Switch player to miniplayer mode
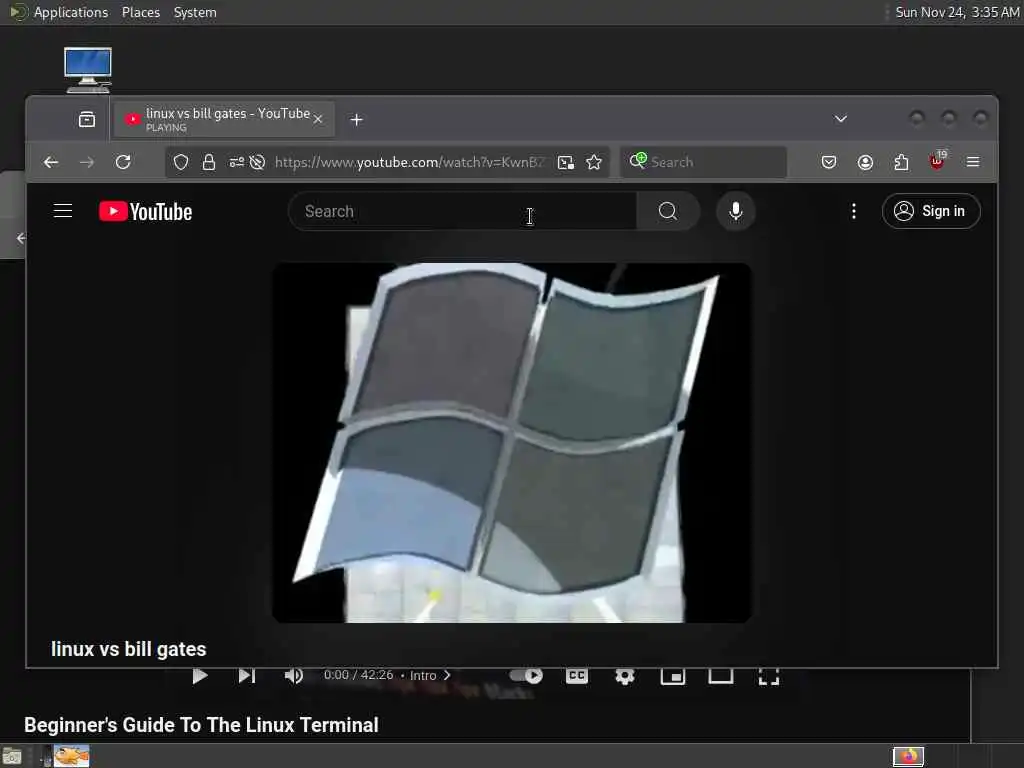The height and width of the screenshot is (768, 1024). point(673,676)
